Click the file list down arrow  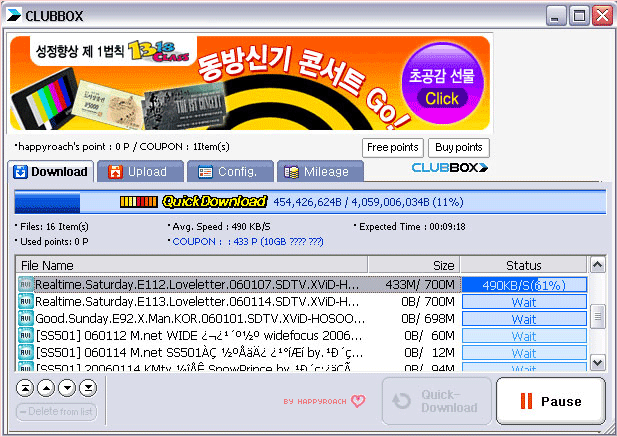click(598, 362)
